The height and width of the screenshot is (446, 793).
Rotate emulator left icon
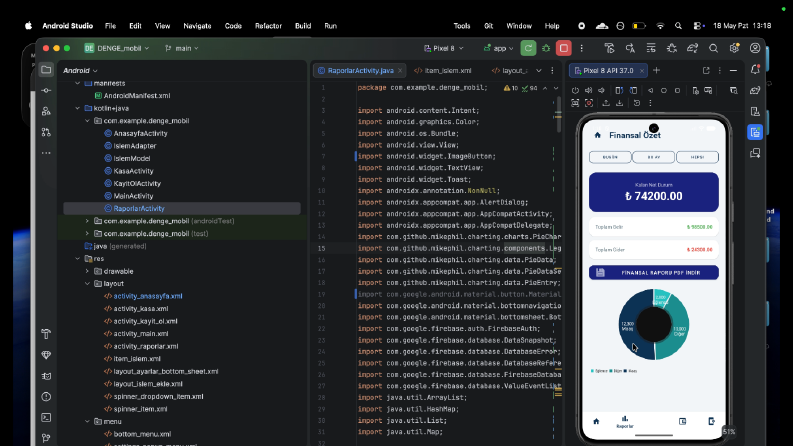(619, 91)
